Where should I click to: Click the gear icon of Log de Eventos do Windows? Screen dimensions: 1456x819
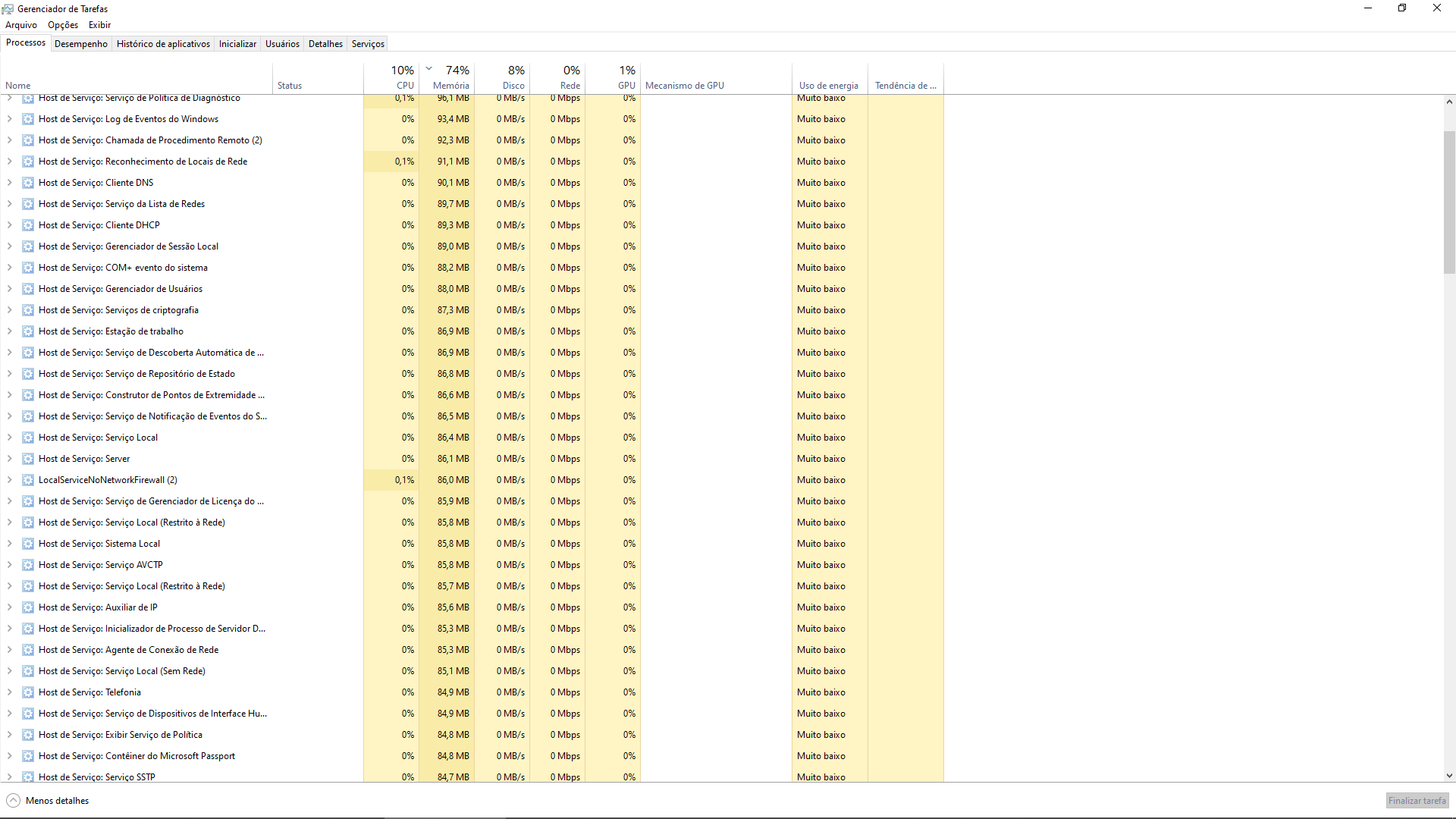28,119
